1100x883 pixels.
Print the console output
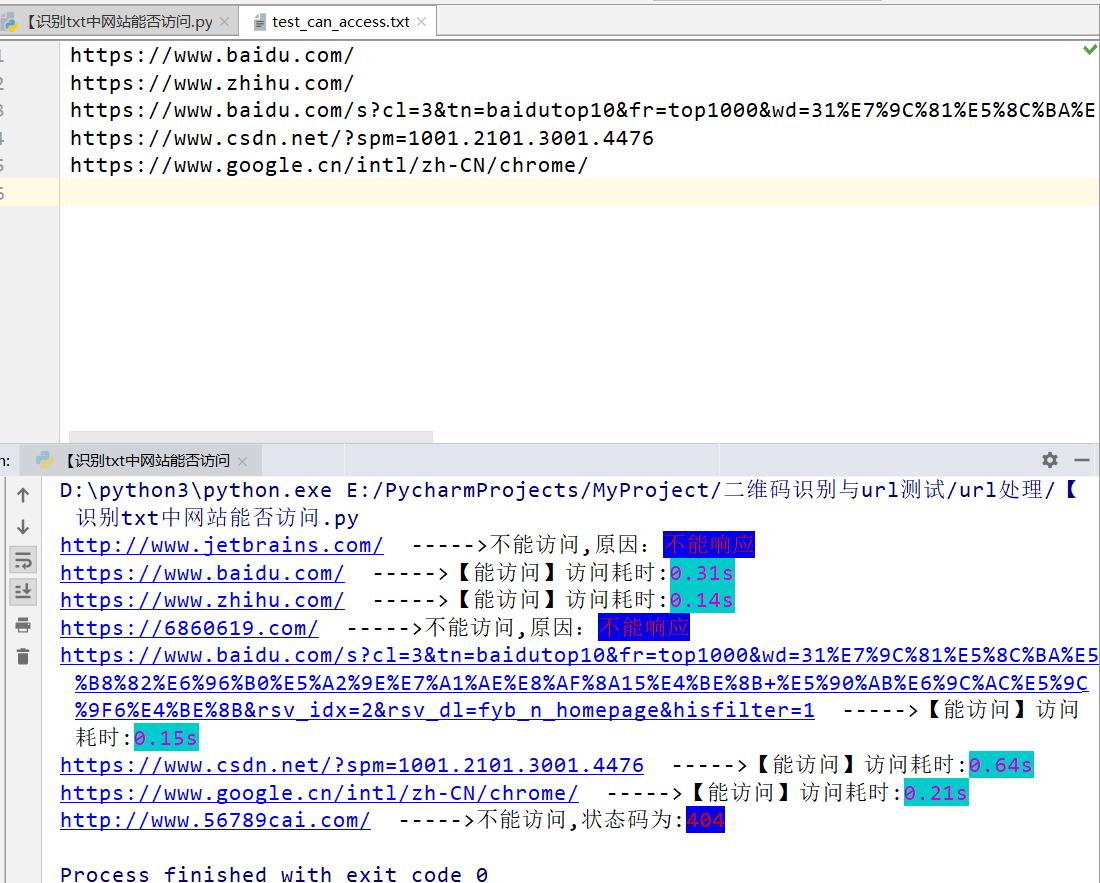coord(23,625)
